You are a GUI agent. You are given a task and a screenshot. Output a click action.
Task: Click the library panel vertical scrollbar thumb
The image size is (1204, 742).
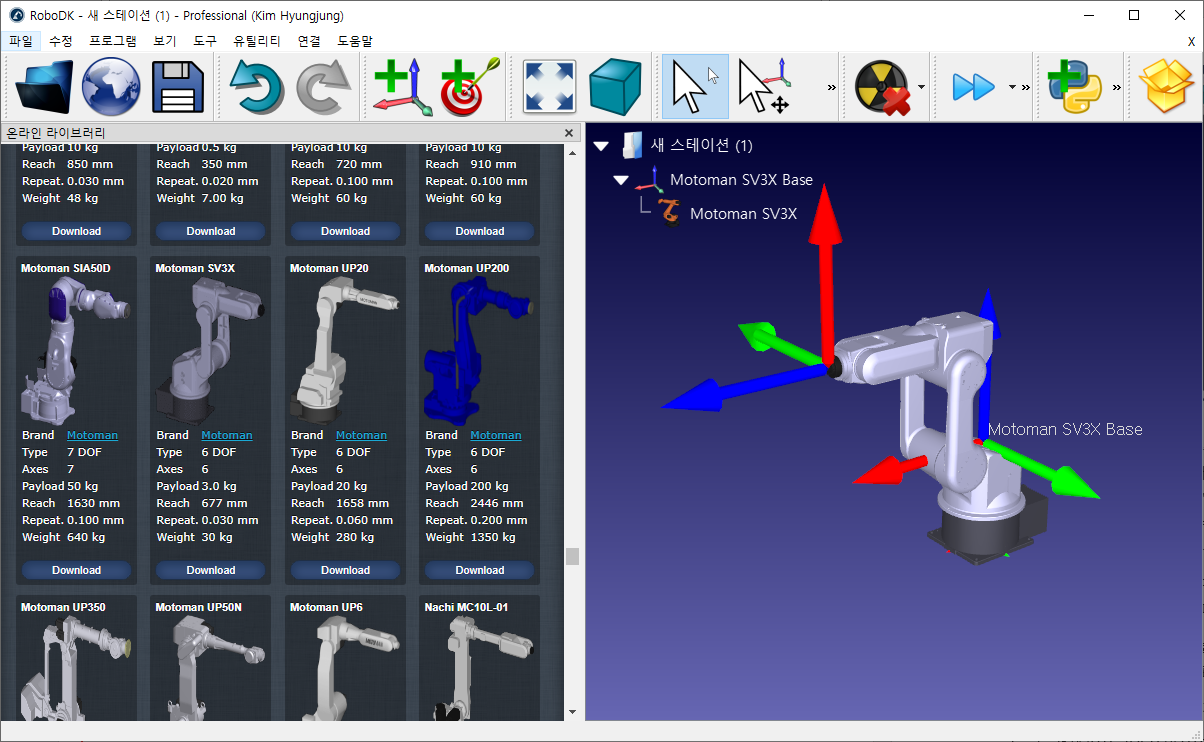pos(572,556)
